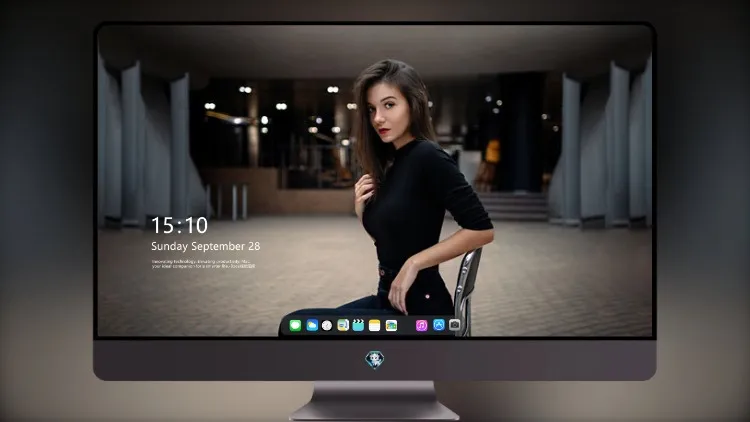
Task: Open the green-yellow document app in the dock
Action: point(343,326)
